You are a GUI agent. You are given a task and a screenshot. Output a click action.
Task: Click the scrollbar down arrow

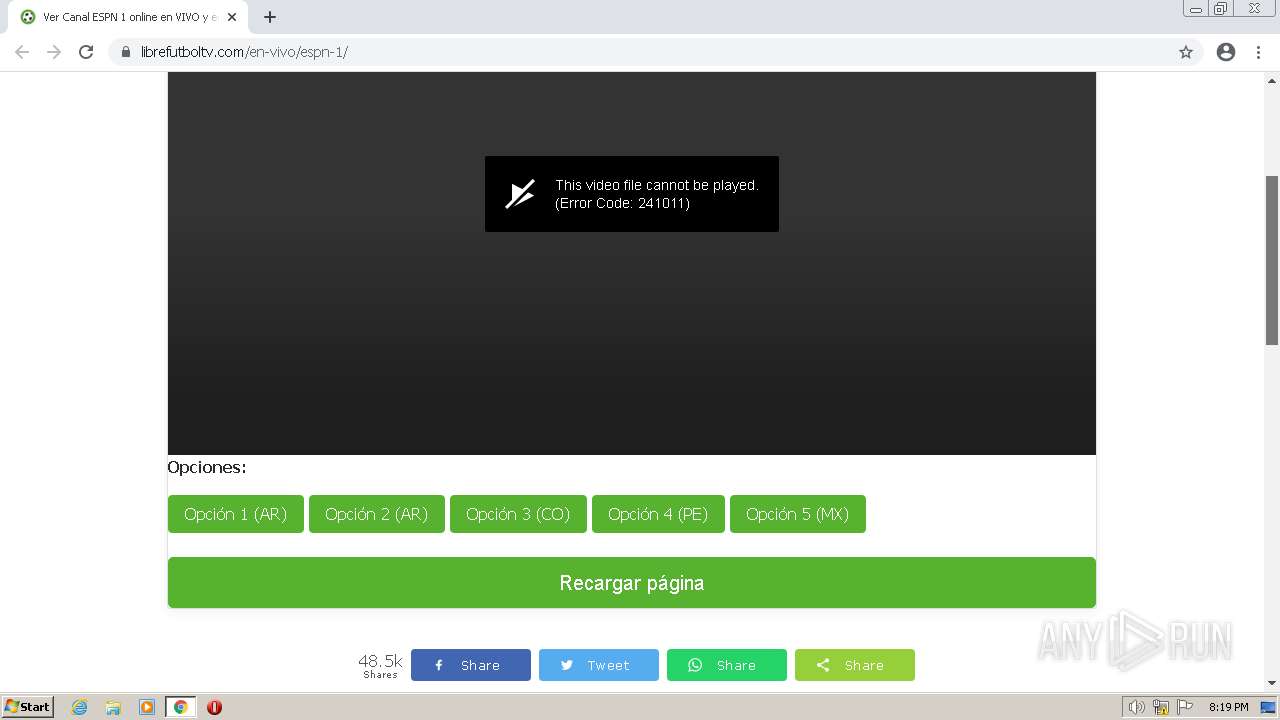1272,683
